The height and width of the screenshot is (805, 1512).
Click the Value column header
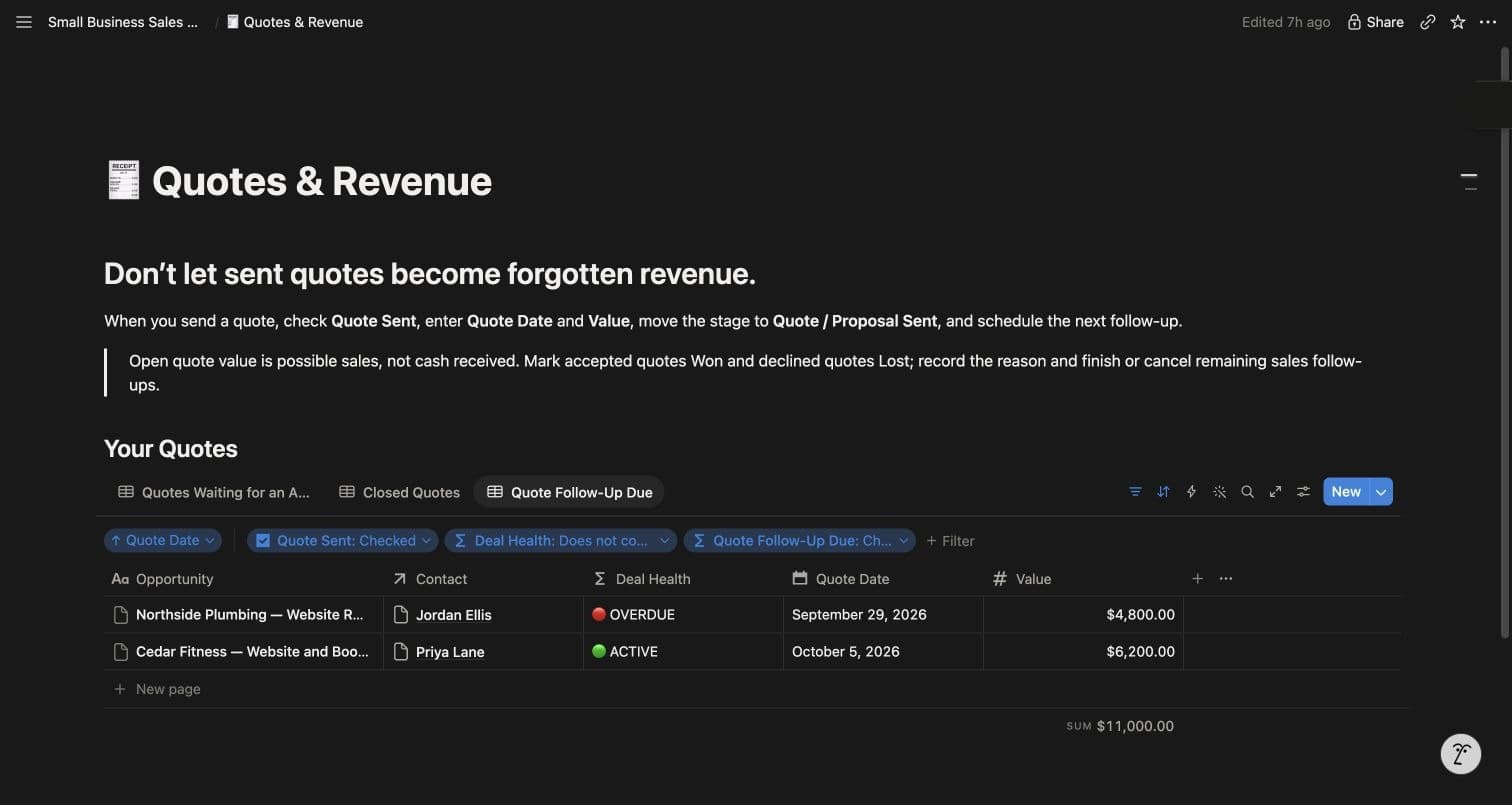point(1083,579)
